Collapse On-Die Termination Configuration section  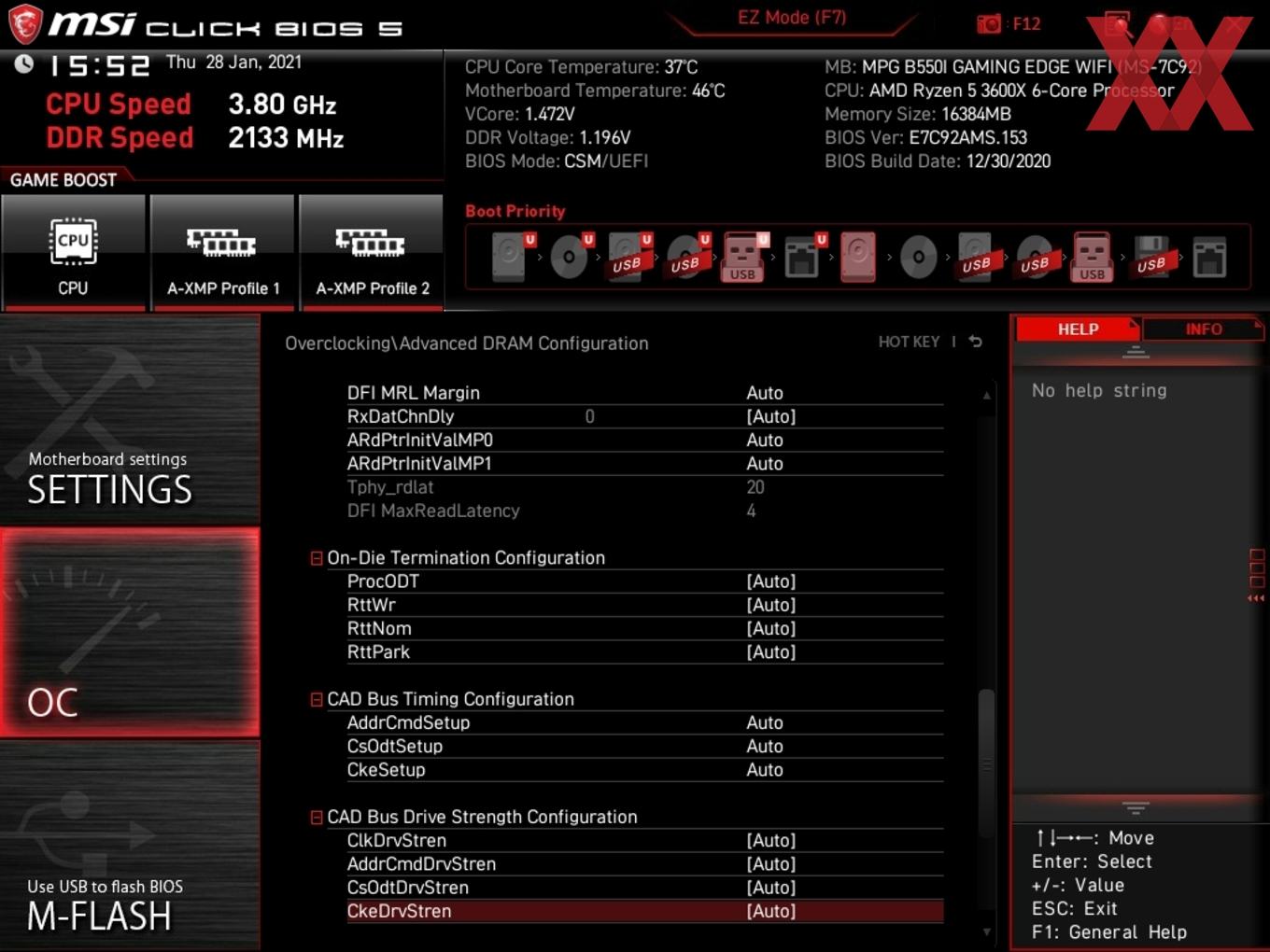point(317,558)
